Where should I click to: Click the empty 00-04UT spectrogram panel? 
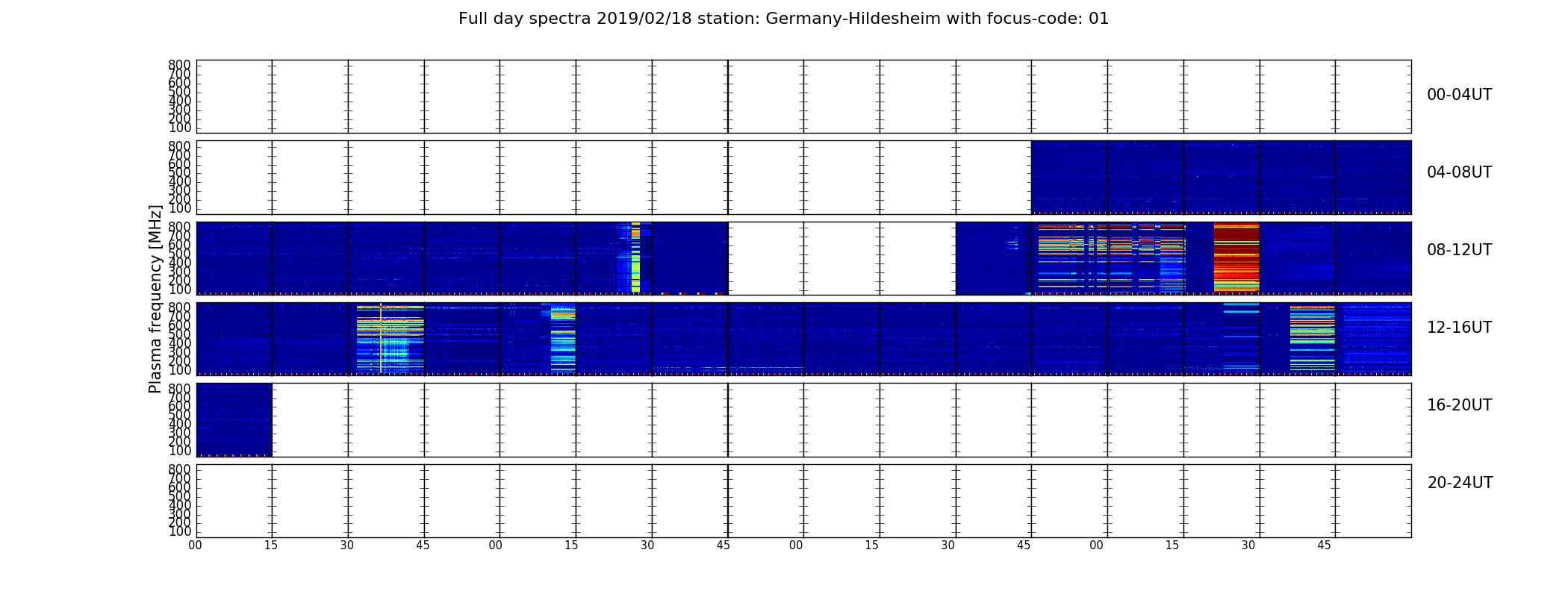803,97
